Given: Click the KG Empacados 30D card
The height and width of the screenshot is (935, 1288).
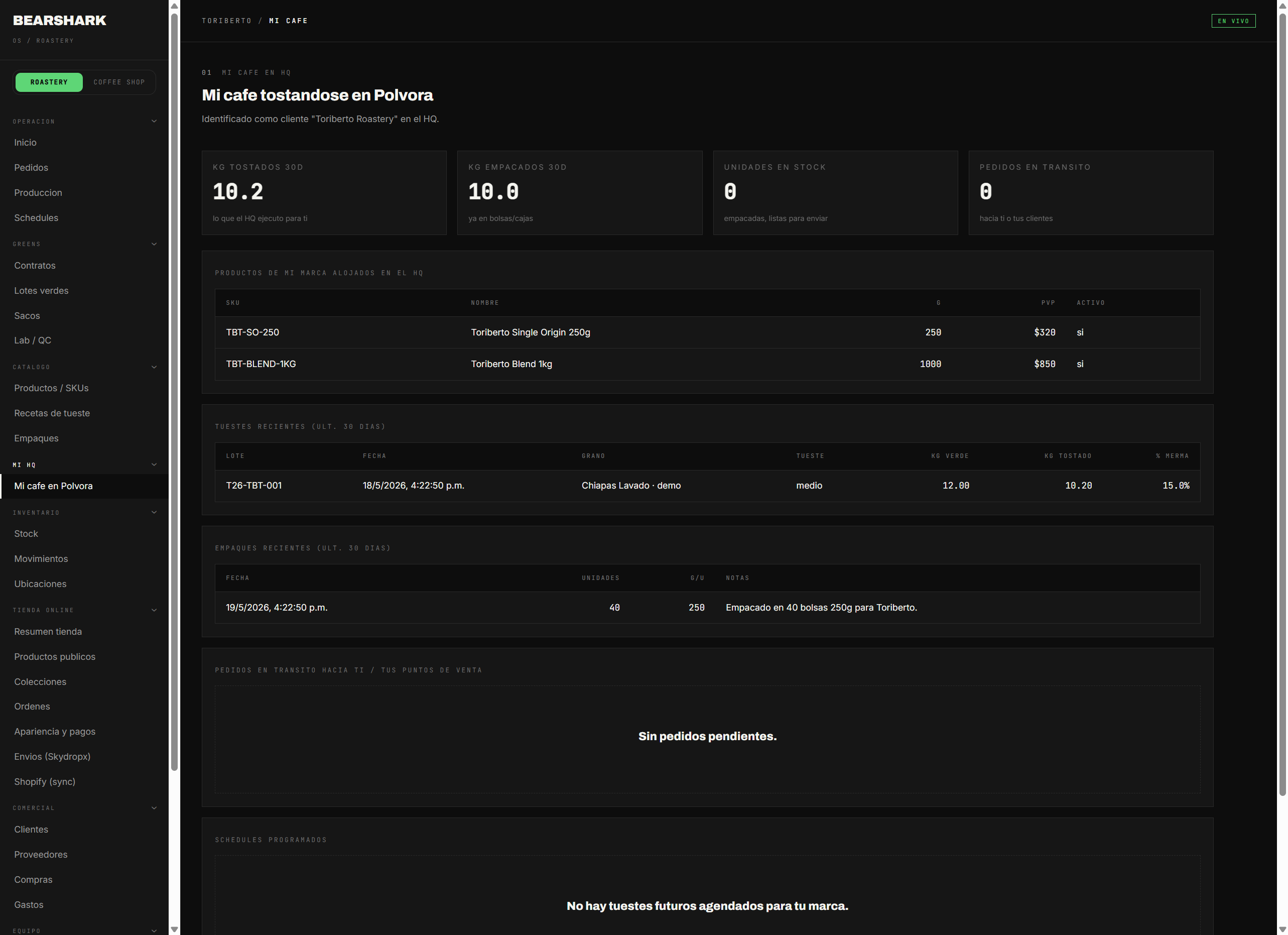Looking at the screenshot, I should click(579, 192).
